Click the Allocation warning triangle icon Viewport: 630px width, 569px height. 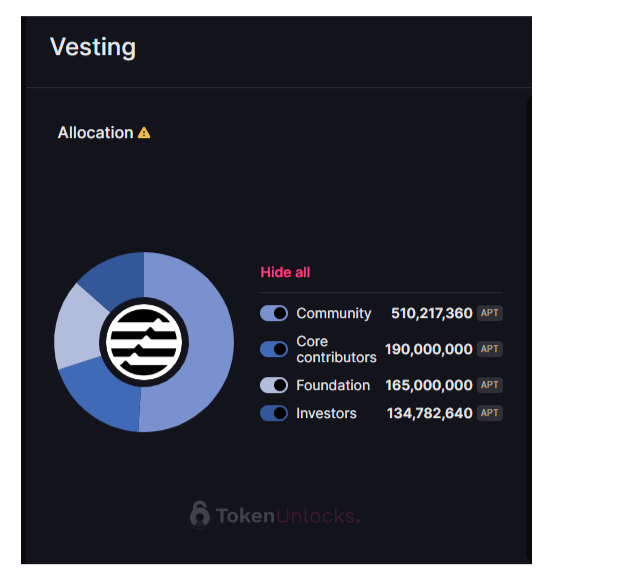click(x=144, y=133)
